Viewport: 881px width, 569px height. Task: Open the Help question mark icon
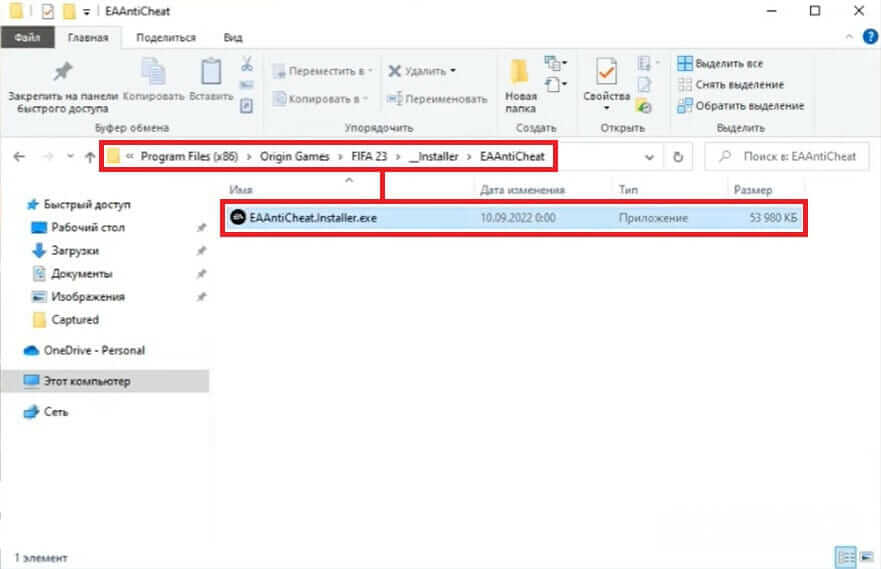point(870,37)
